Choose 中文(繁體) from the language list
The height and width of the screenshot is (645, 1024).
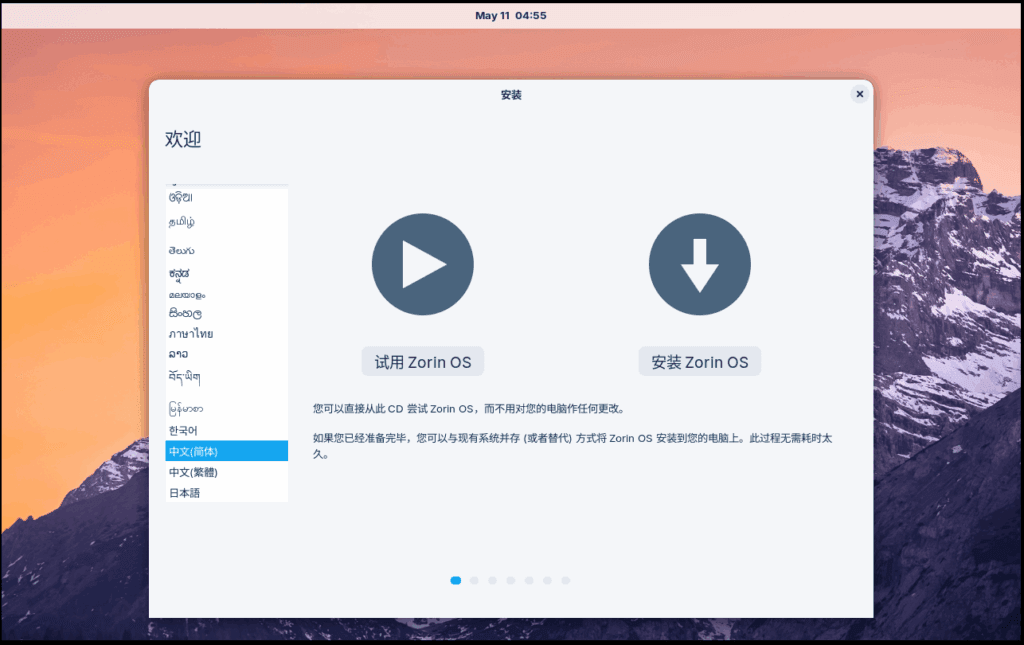193,472
